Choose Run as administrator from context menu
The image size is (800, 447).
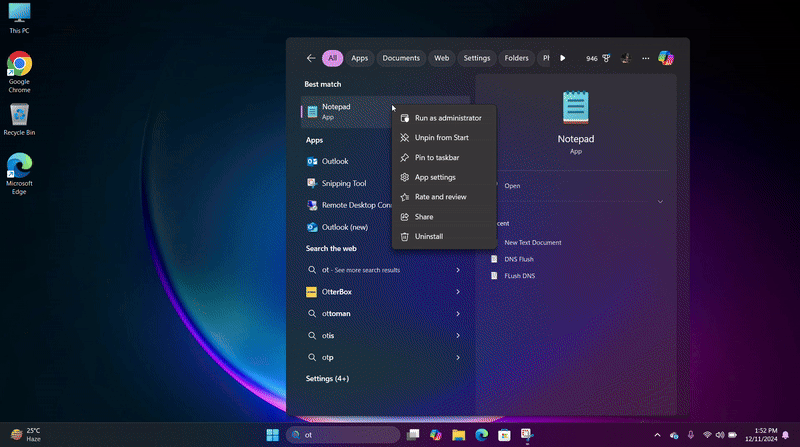(x=444, y=118)
